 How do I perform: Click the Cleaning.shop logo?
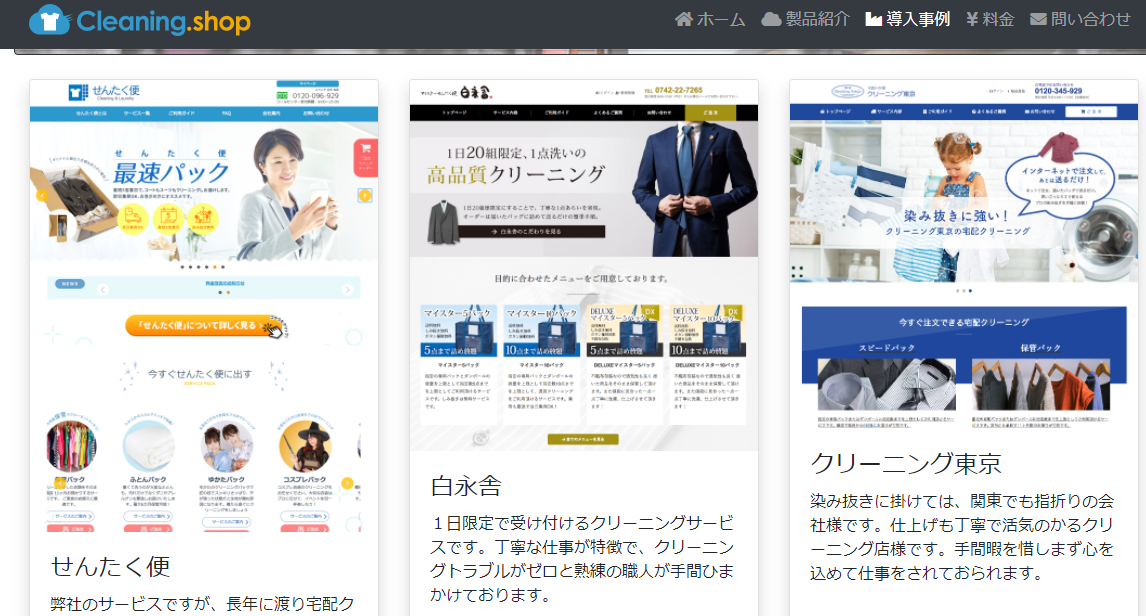point(140,21)
